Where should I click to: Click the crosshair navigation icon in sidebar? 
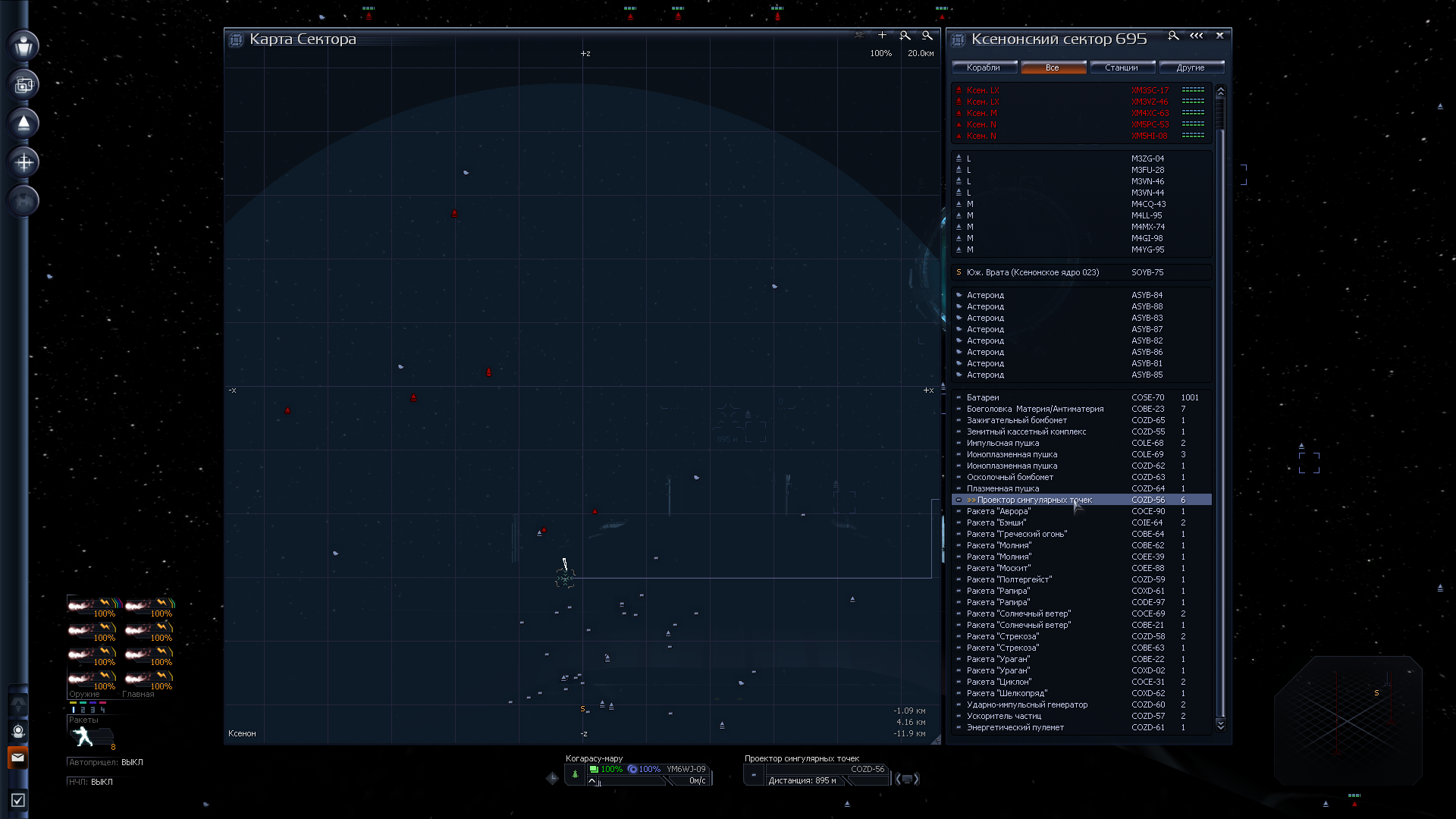[24, 162]
